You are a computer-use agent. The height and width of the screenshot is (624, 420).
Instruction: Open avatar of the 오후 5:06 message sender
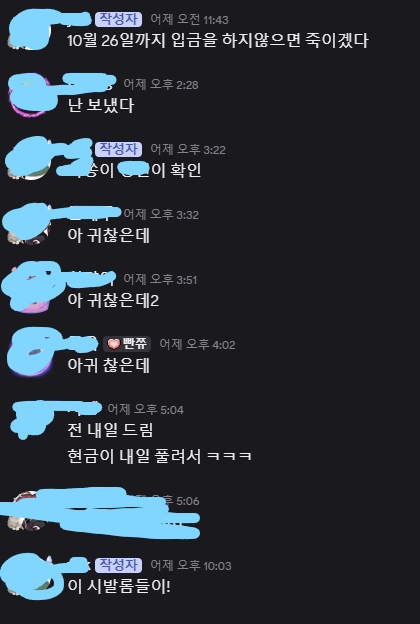(x=30, y=512)
